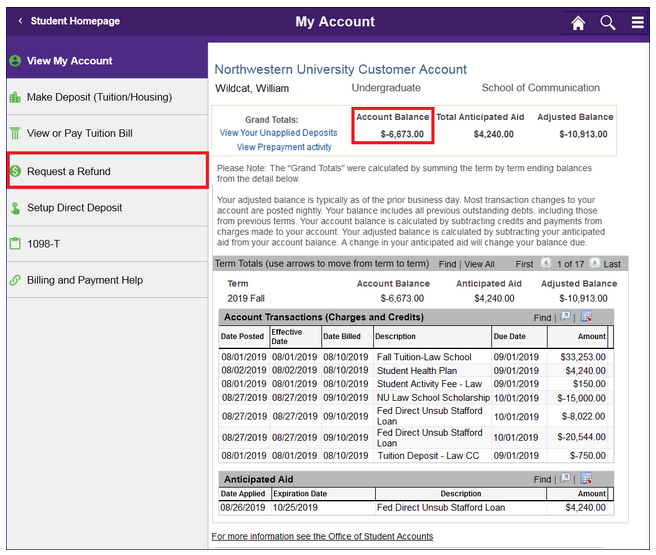
Task: Sort by Date Posted column header
Action: (x=242, y=336)
